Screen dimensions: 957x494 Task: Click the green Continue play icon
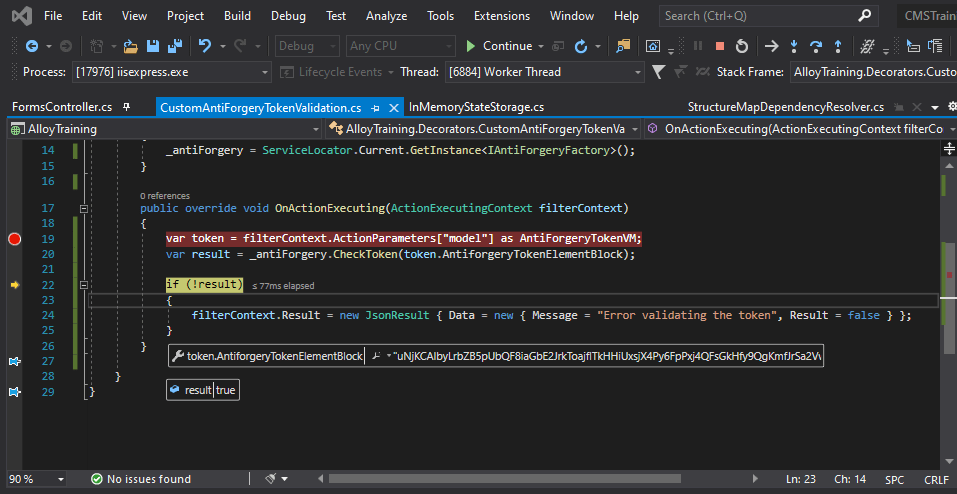coord(471,46)
